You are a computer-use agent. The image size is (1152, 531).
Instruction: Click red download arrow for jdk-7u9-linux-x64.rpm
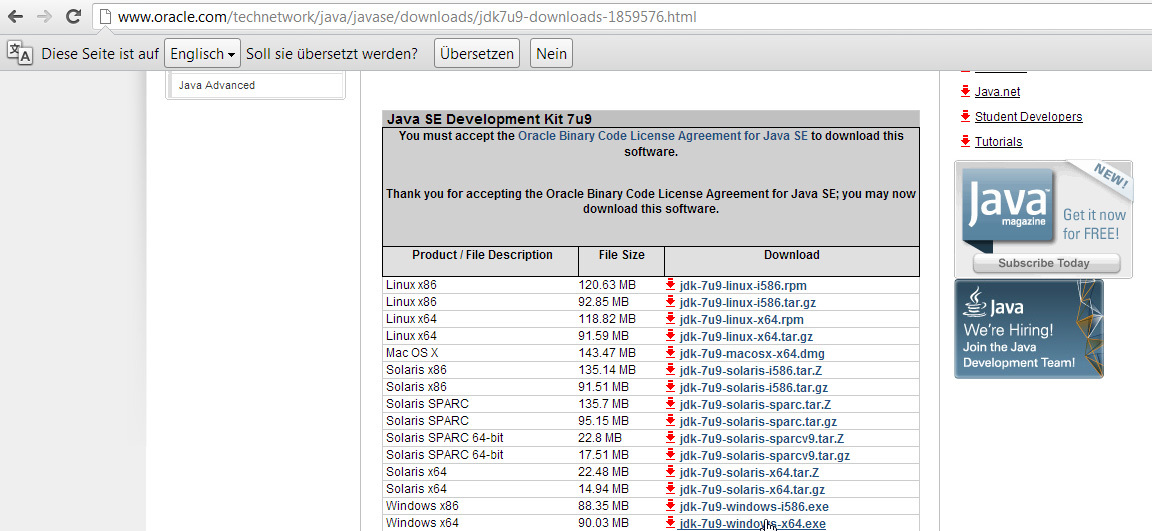tap(670, 319)
